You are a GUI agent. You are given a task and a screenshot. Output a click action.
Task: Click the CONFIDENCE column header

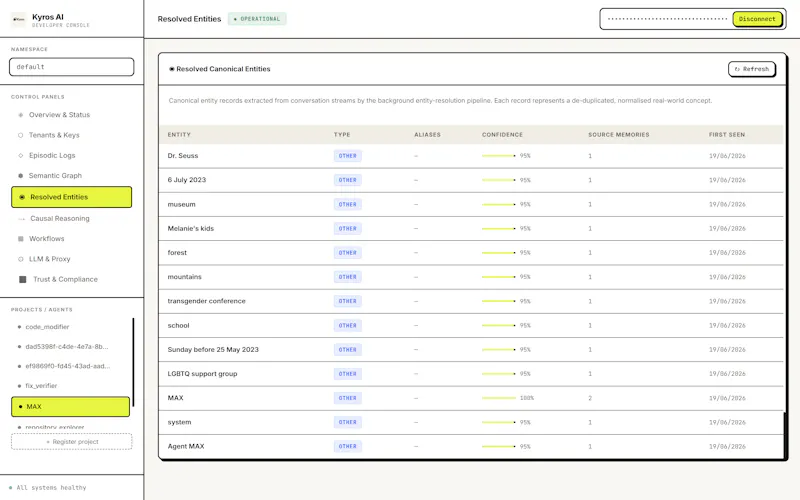pyautogui.click(x=503, y=135)
